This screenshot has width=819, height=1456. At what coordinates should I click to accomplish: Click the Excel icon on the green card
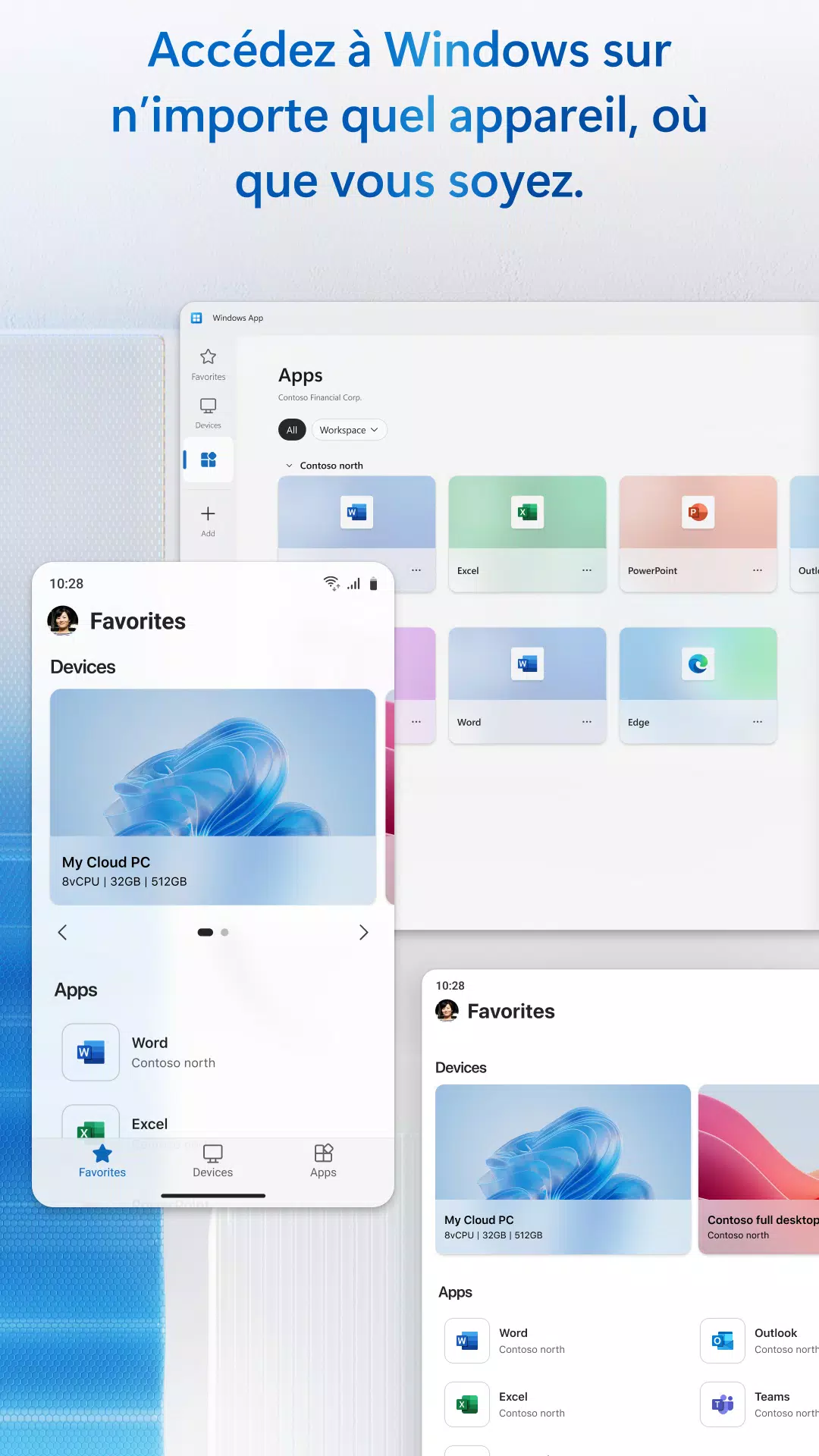click(528, 513)
